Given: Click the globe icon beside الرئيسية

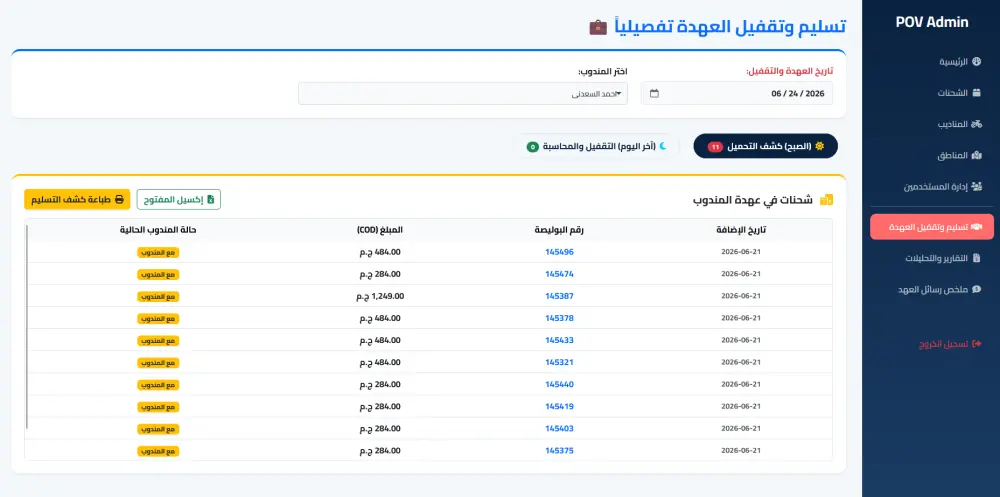Looking at the screenshot, I should 976,62.
